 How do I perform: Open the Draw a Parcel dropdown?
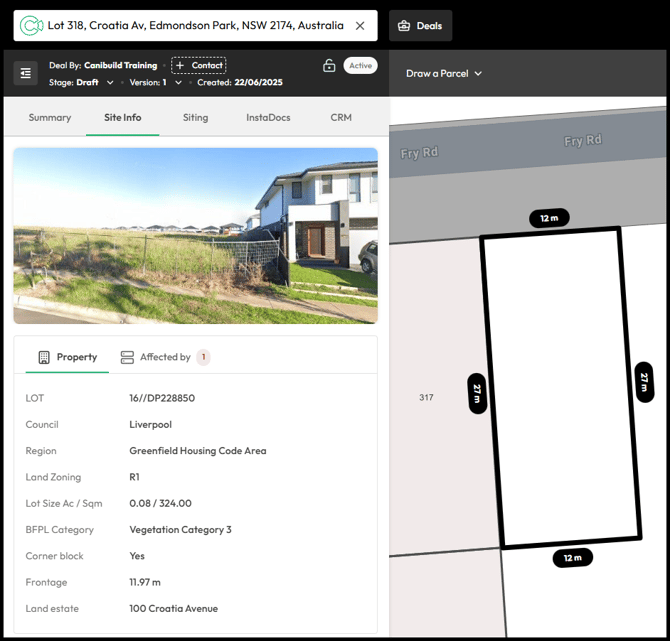[444, 74]
